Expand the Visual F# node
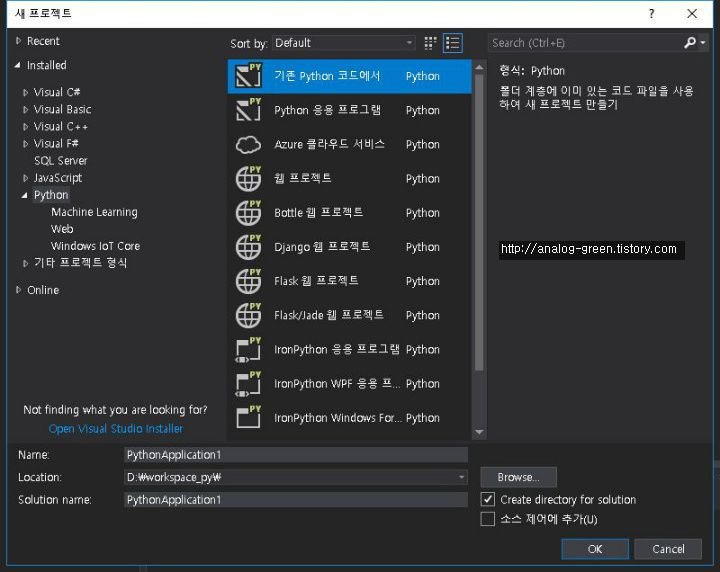The width and height of the screenshot is (720, 572). pyautogui.click(x=25, y=144)
